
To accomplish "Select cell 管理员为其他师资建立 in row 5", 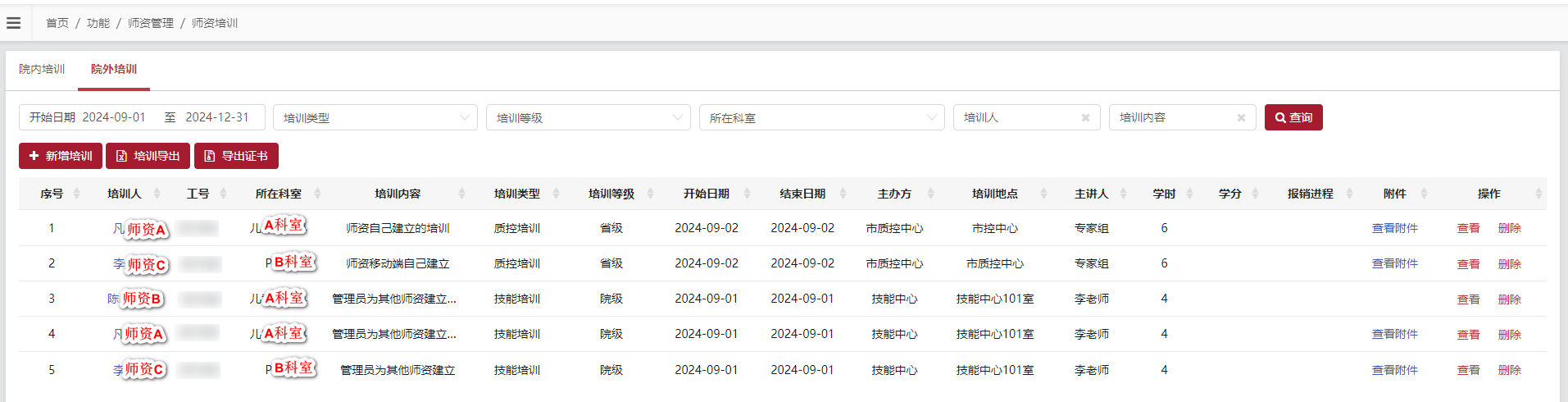I will coord(398,370).
